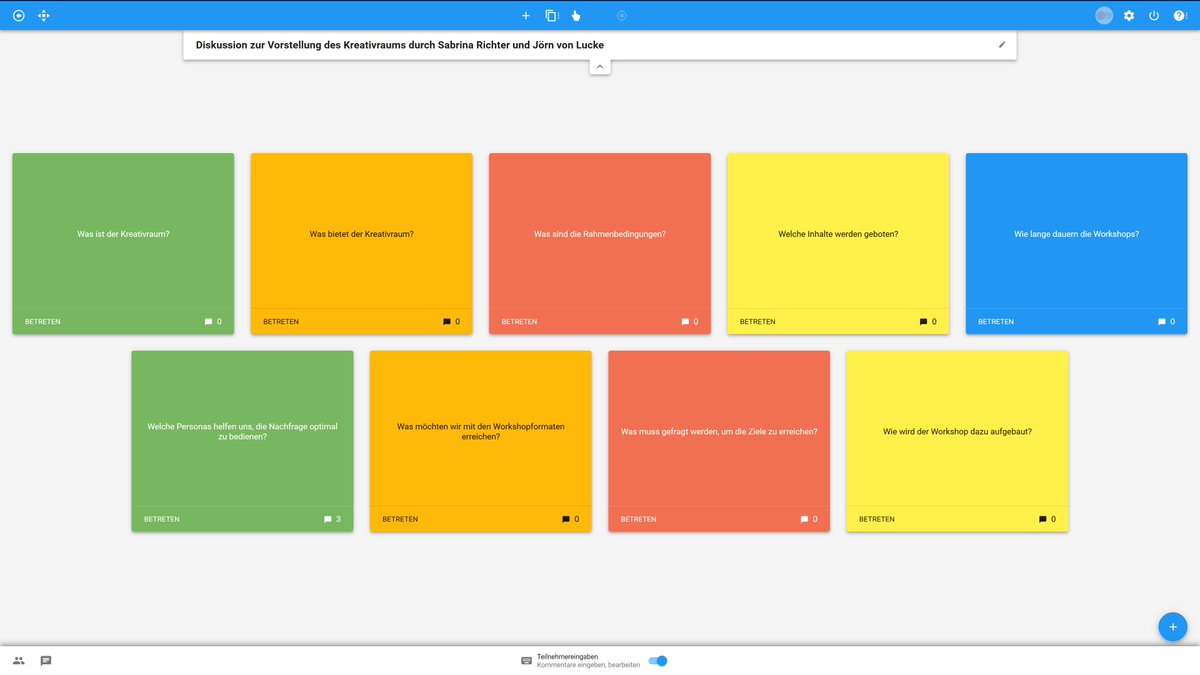Click BETRETEN on Workshopformaten card

(400, 519)
